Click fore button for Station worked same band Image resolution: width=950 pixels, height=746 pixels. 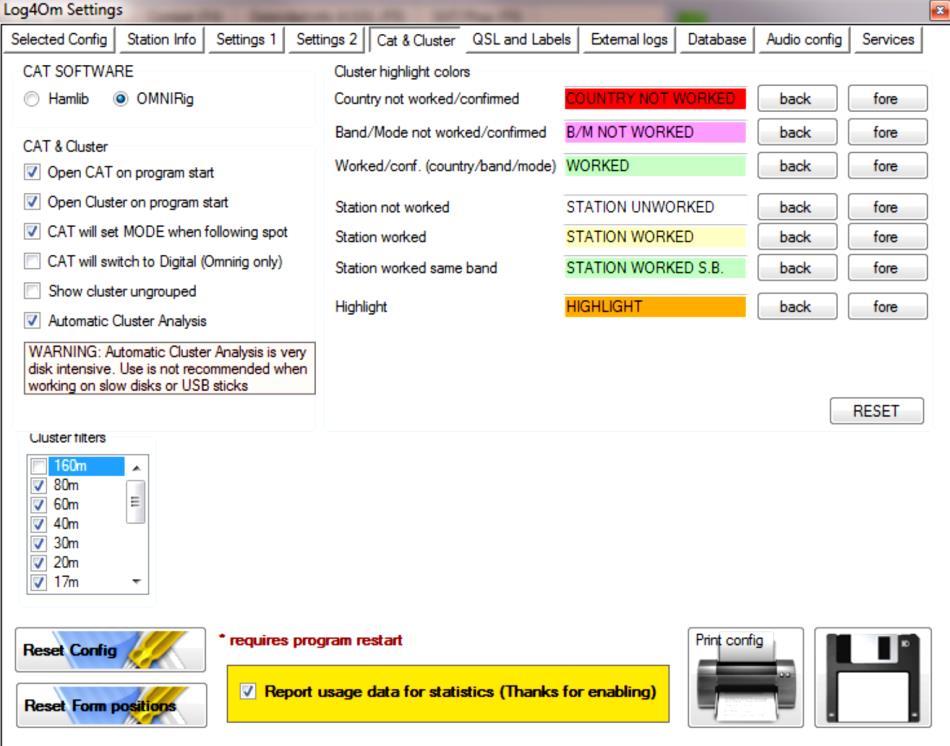tap(887, 267)
